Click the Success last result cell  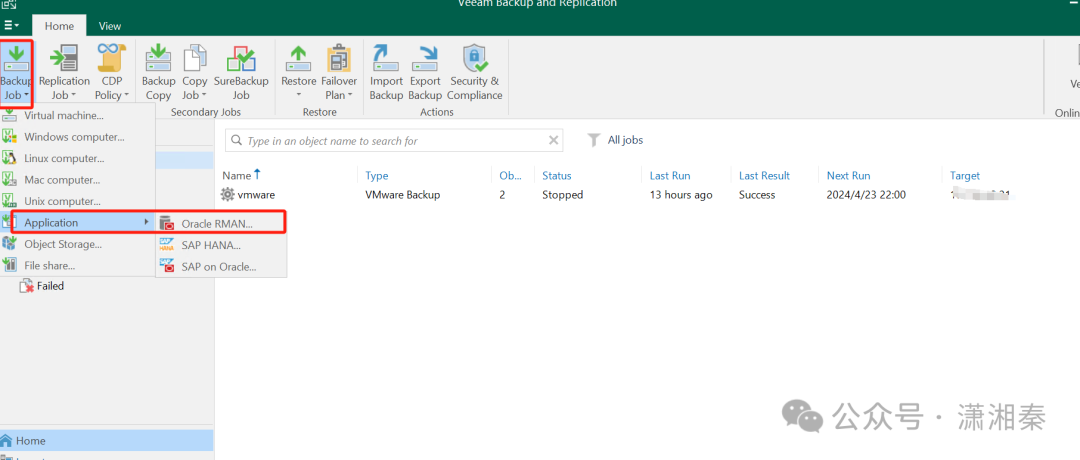tap(757, 195)
